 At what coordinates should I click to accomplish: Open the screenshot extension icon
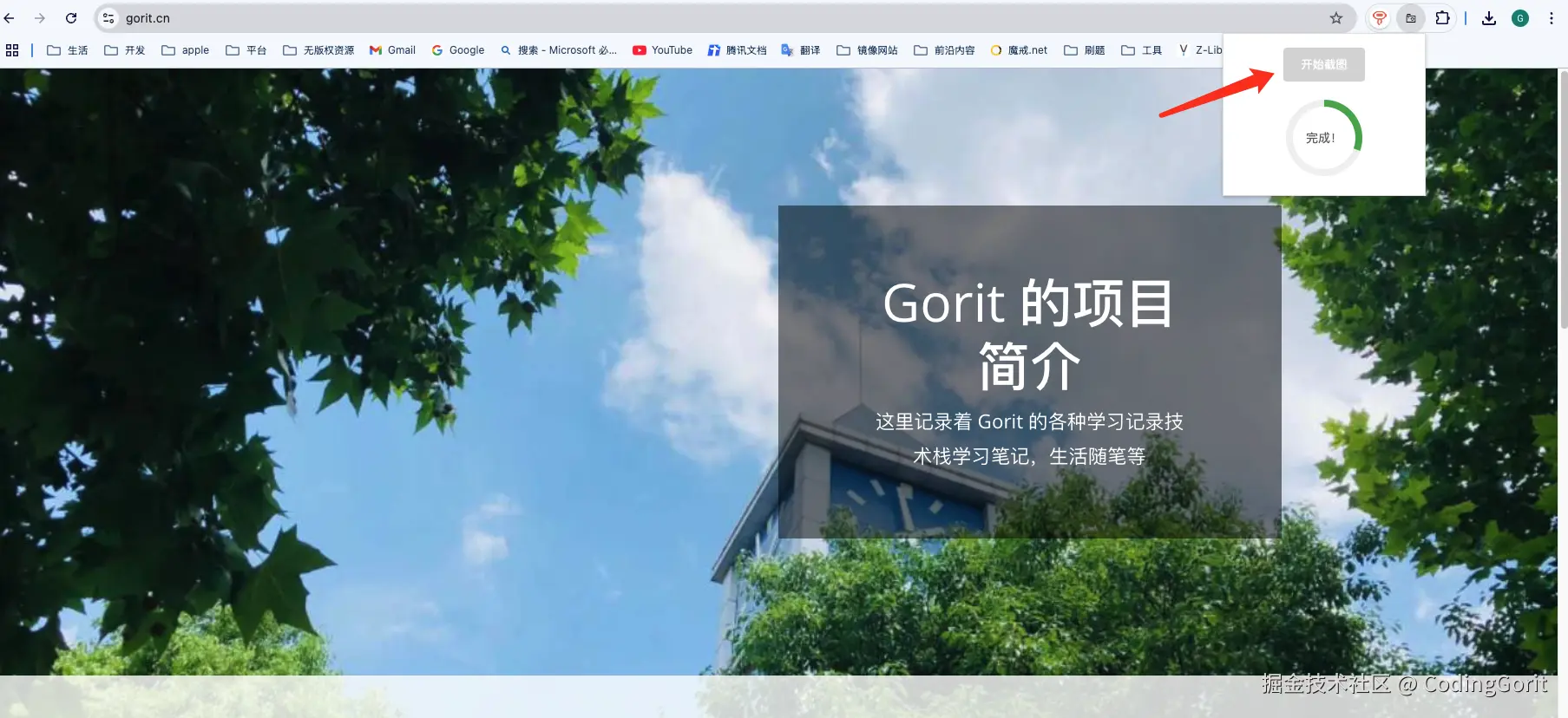[1411, 18]
